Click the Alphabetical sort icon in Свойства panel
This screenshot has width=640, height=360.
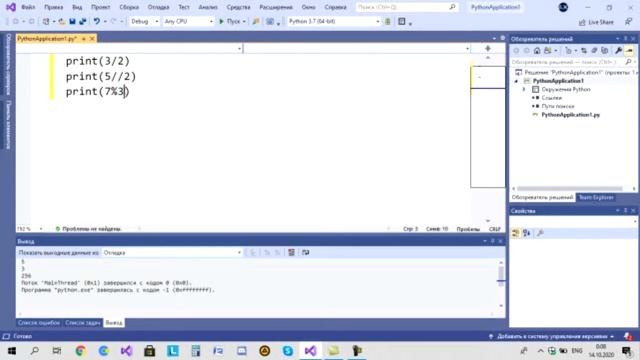527,233
